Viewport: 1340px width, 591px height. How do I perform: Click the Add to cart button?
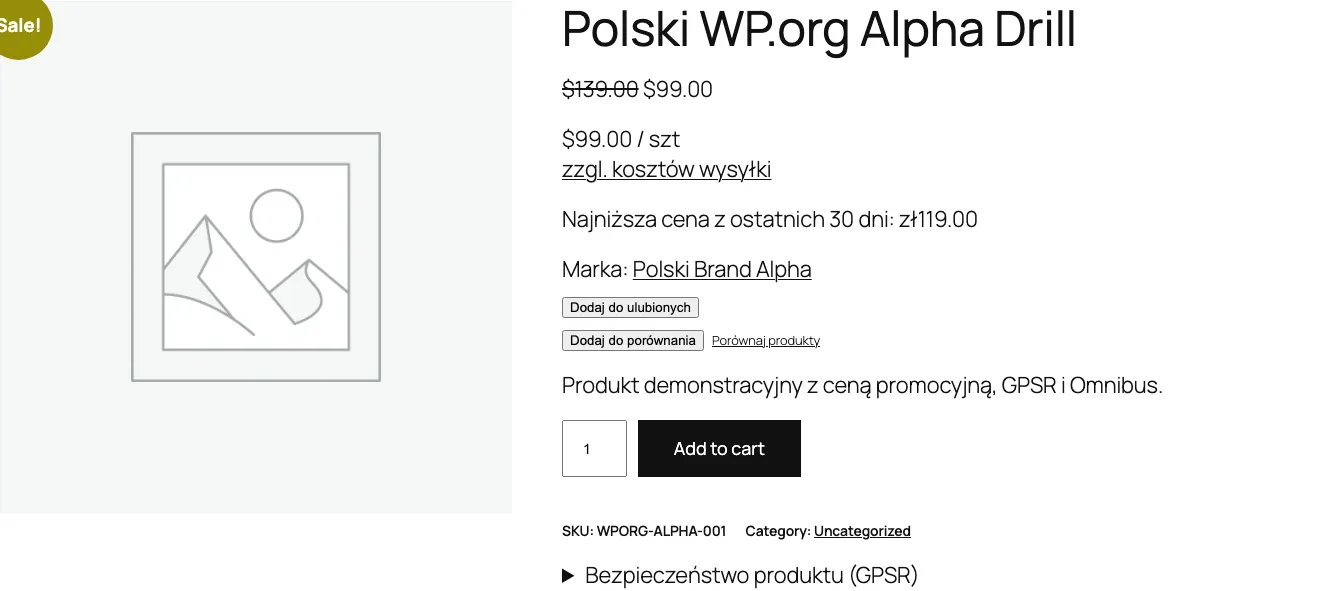[719, 448]
